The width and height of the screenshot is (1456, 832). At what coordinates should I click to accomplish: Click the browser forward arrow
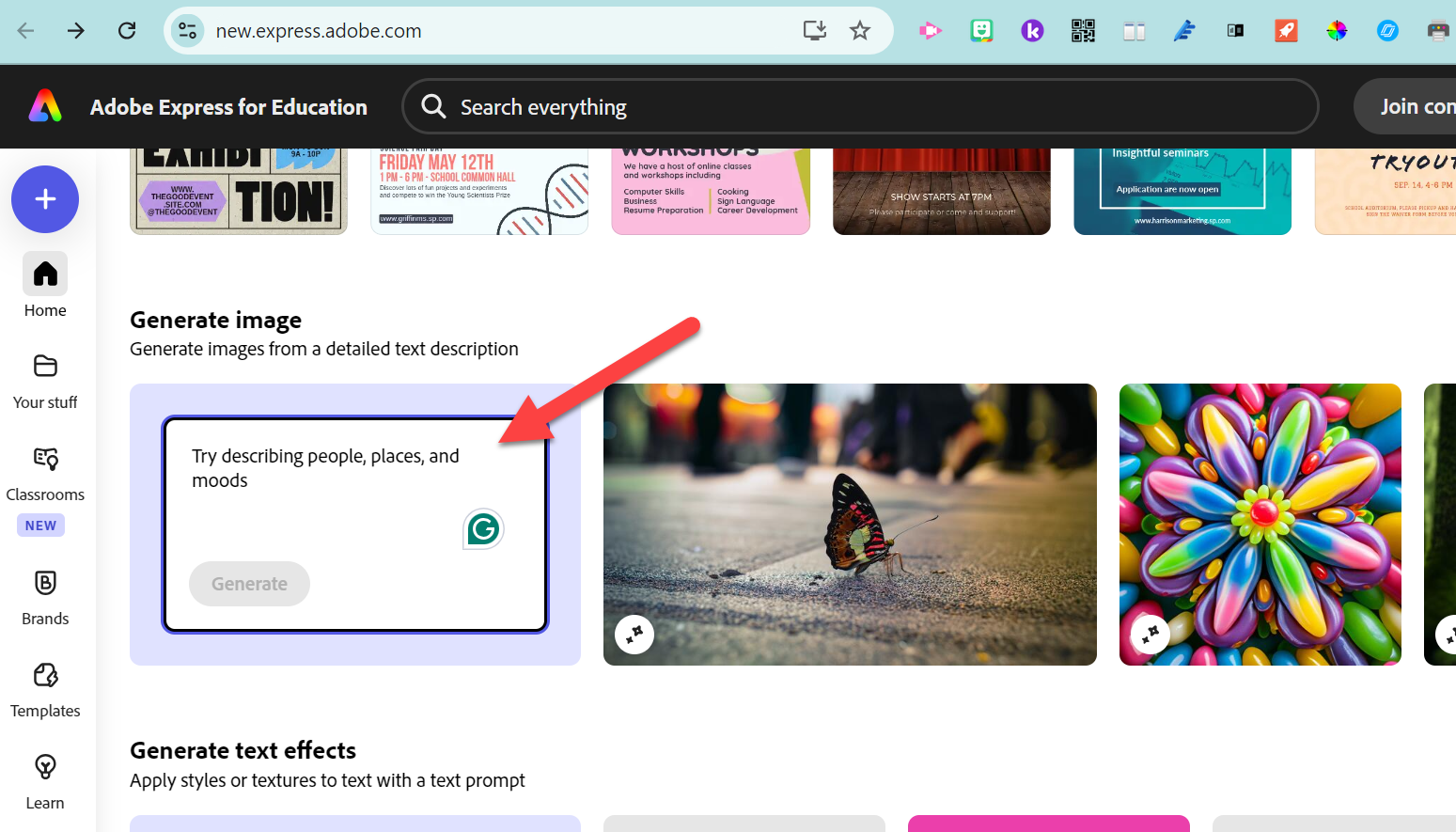pos(76,31)
